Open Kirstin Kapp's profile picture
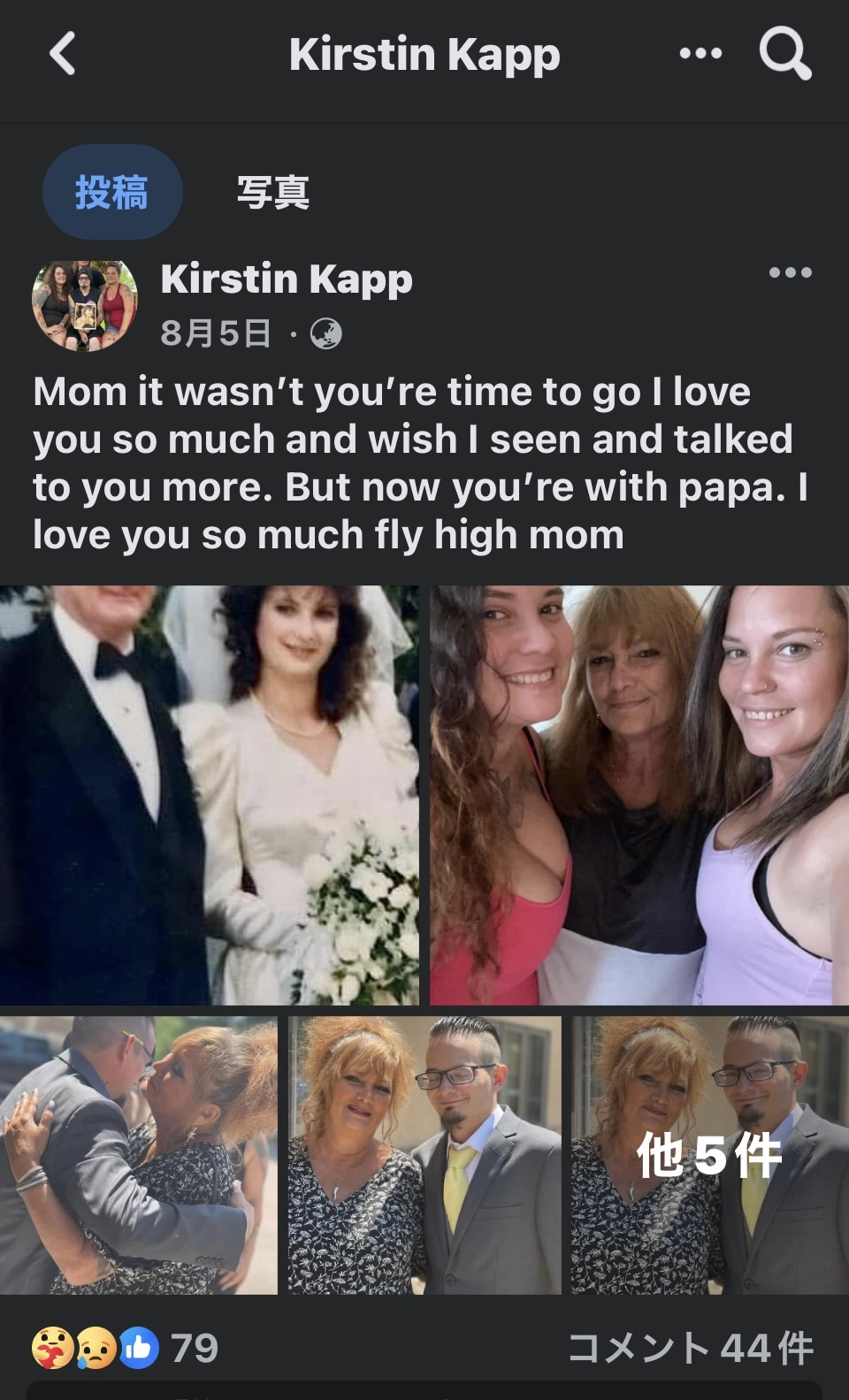The height and width of the screenshot is (1400, 849). pyautogui.click(x=85, y=305)
